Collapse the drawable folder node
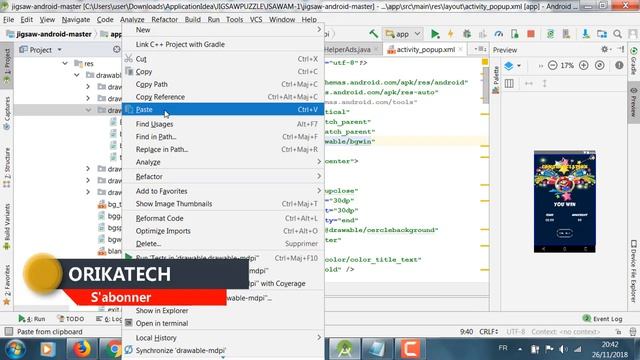Screen dimensions: 640x360 77,75
